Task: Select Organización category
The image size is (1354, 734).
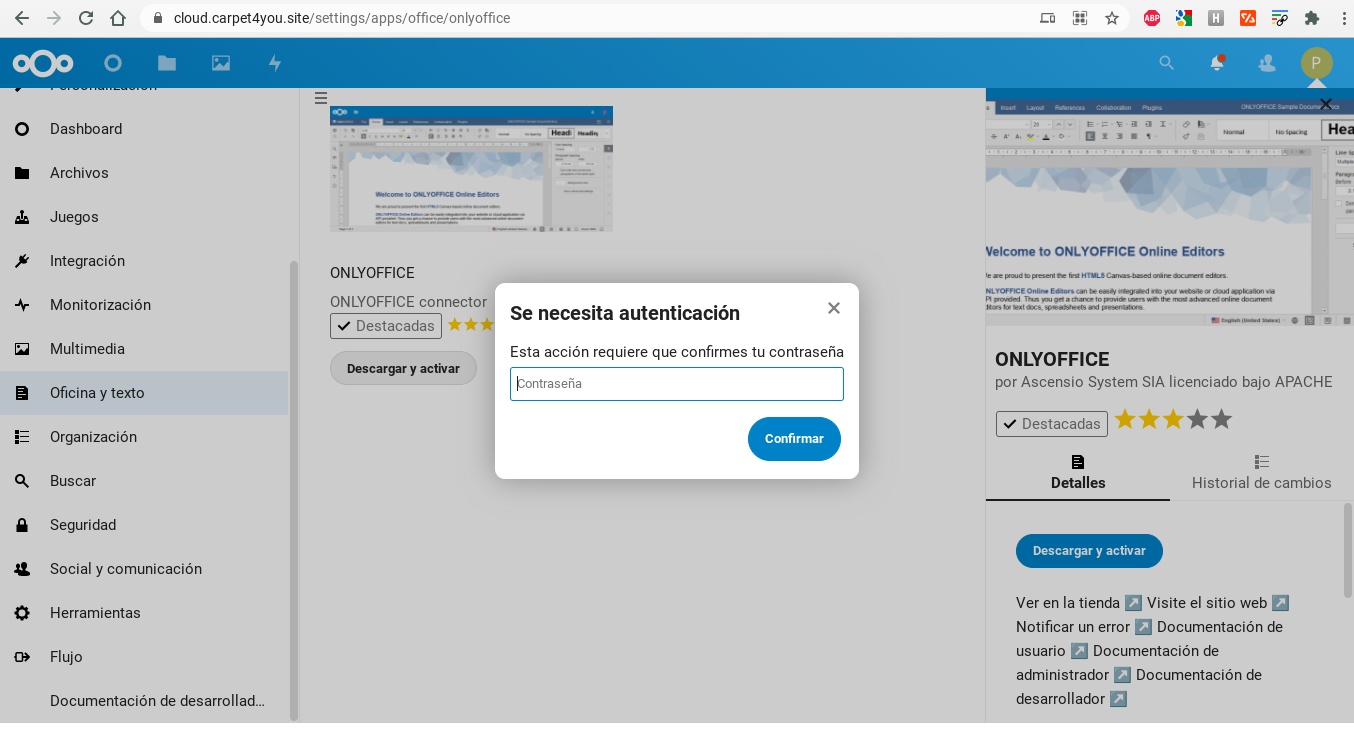Action: point(144,437)
